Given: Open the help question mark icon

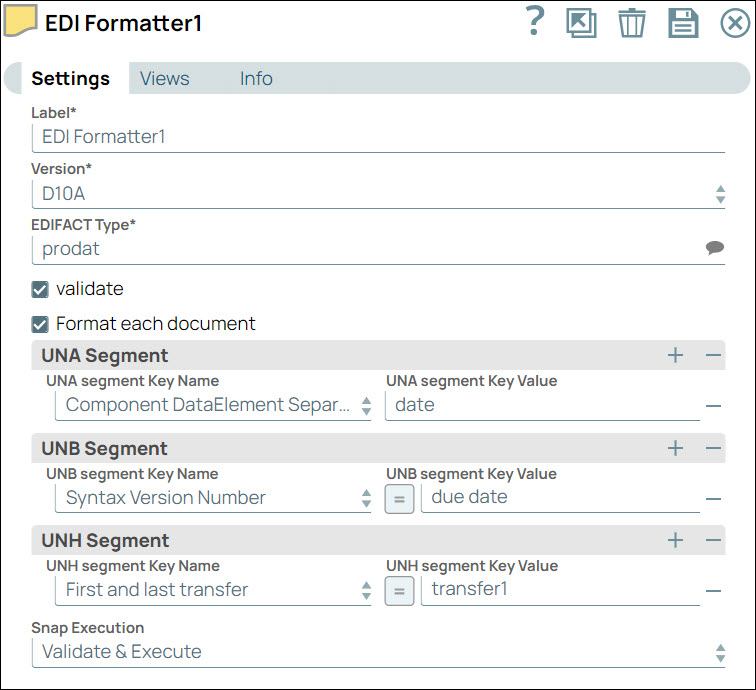Looking at the screenshot, I should (536, 22).
